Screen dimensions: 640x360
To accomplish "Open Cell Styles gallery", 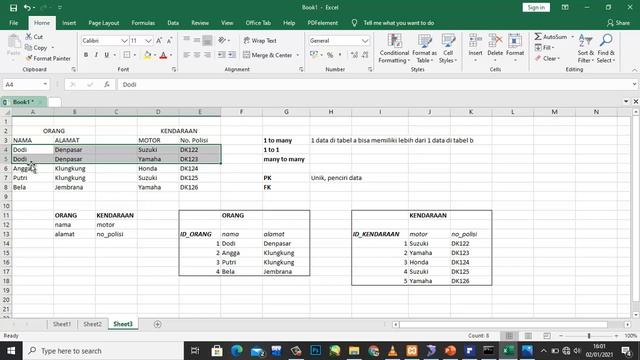I will tap(448, 49).
